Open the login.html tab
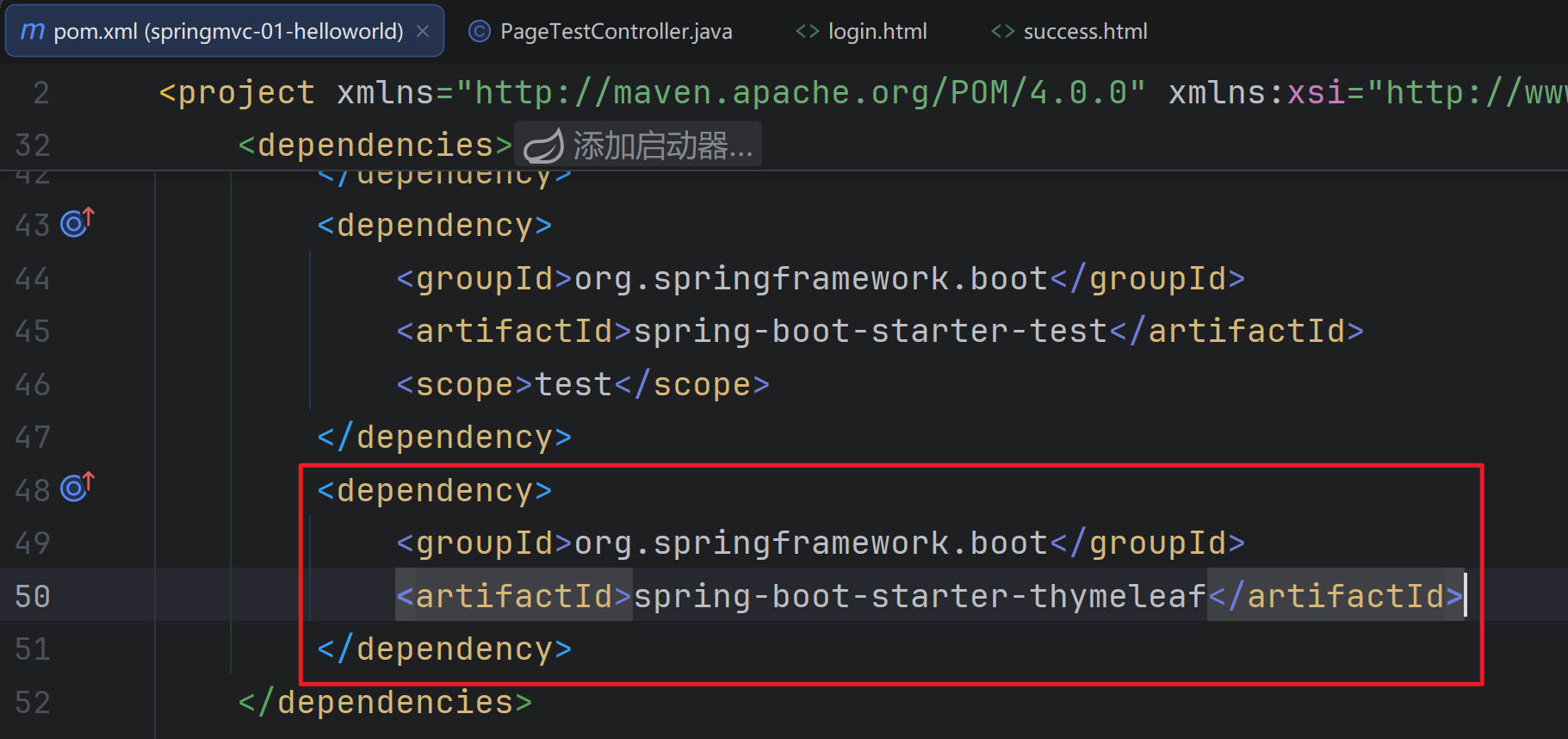This screenshot has width=1568, height=739. [862, 31]
